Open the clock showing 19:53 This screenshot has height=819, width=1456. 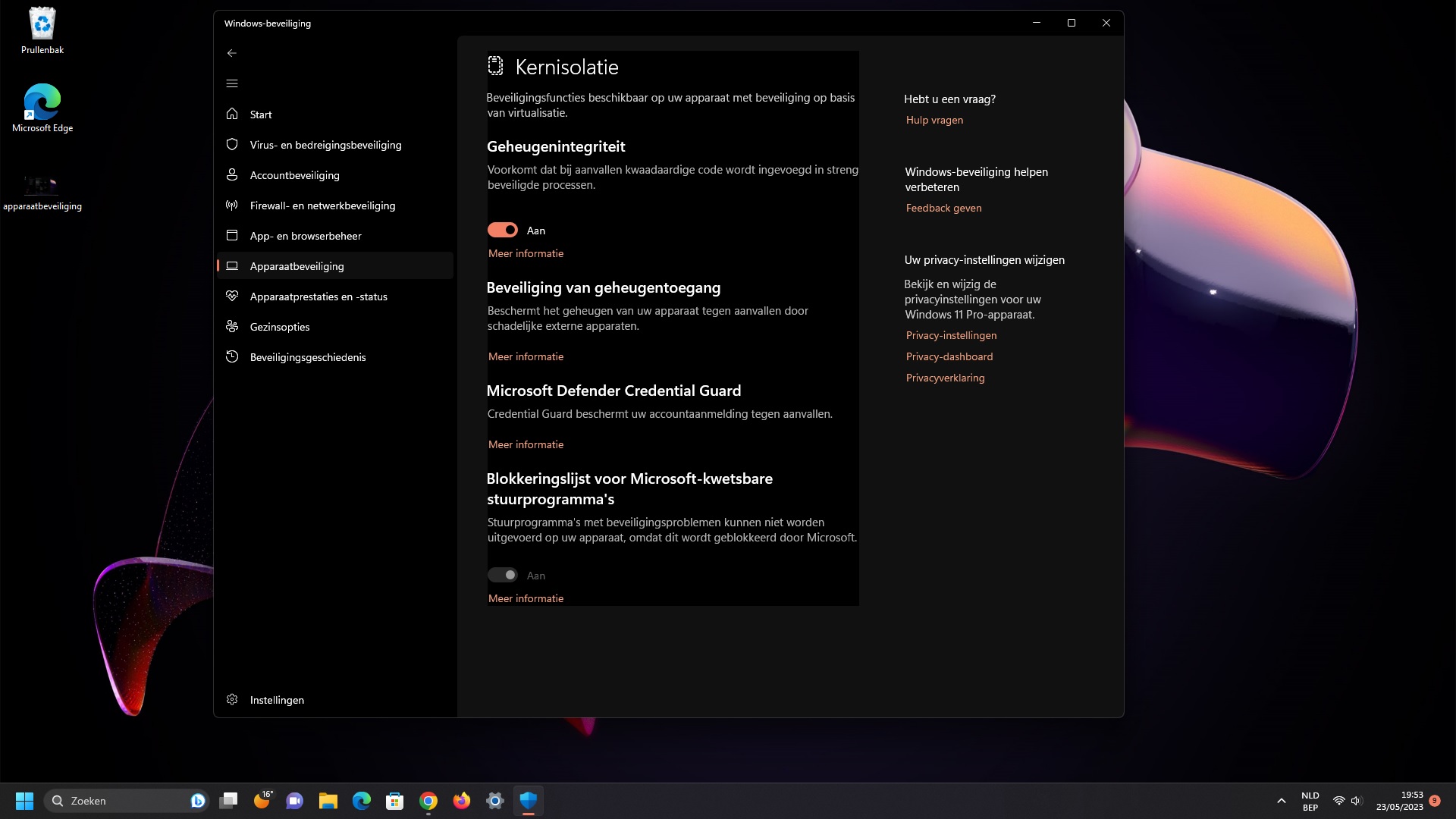click(1399, 801)
